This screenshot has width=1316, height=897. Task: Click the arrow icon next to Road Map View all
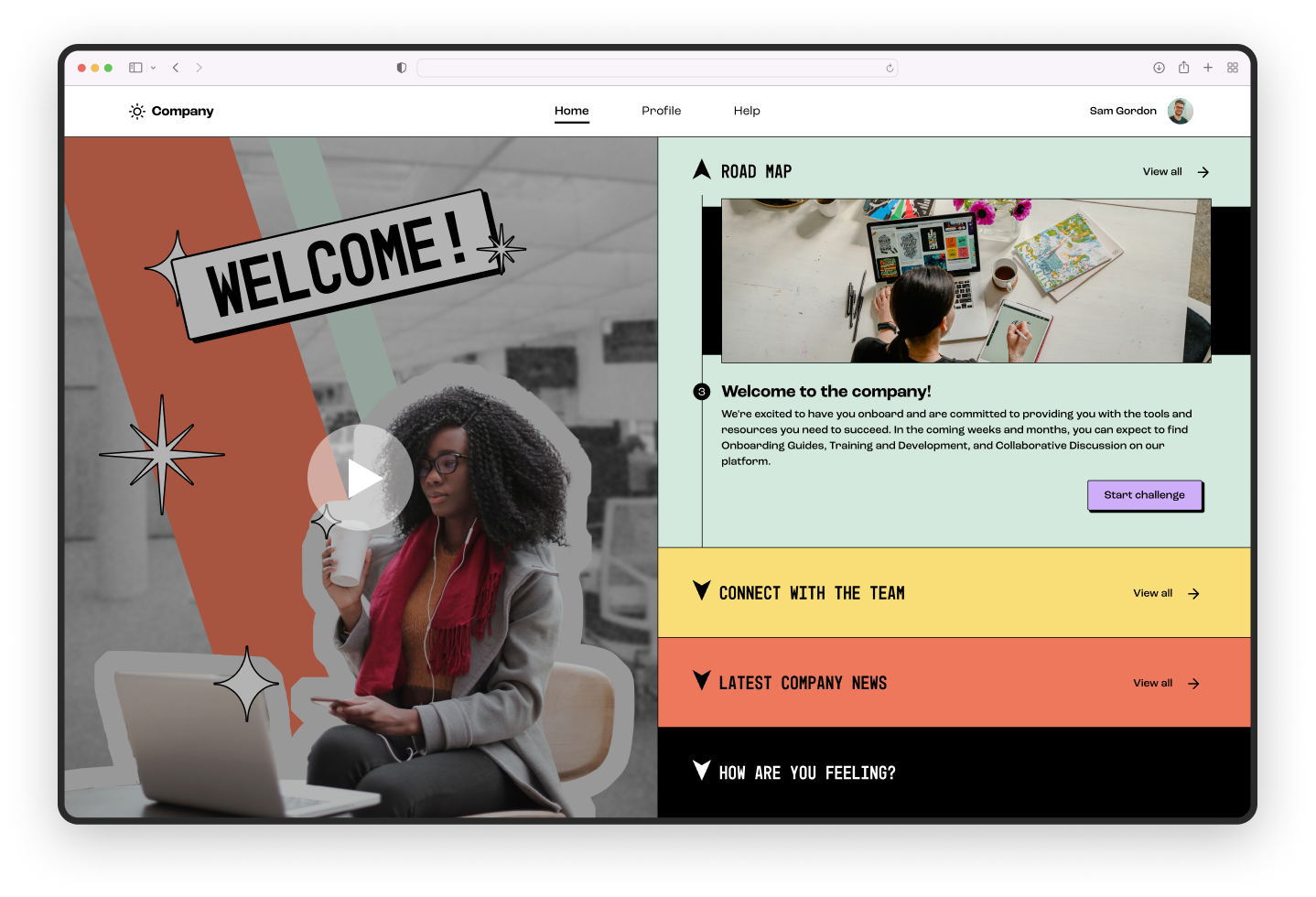coord(1203,172)
